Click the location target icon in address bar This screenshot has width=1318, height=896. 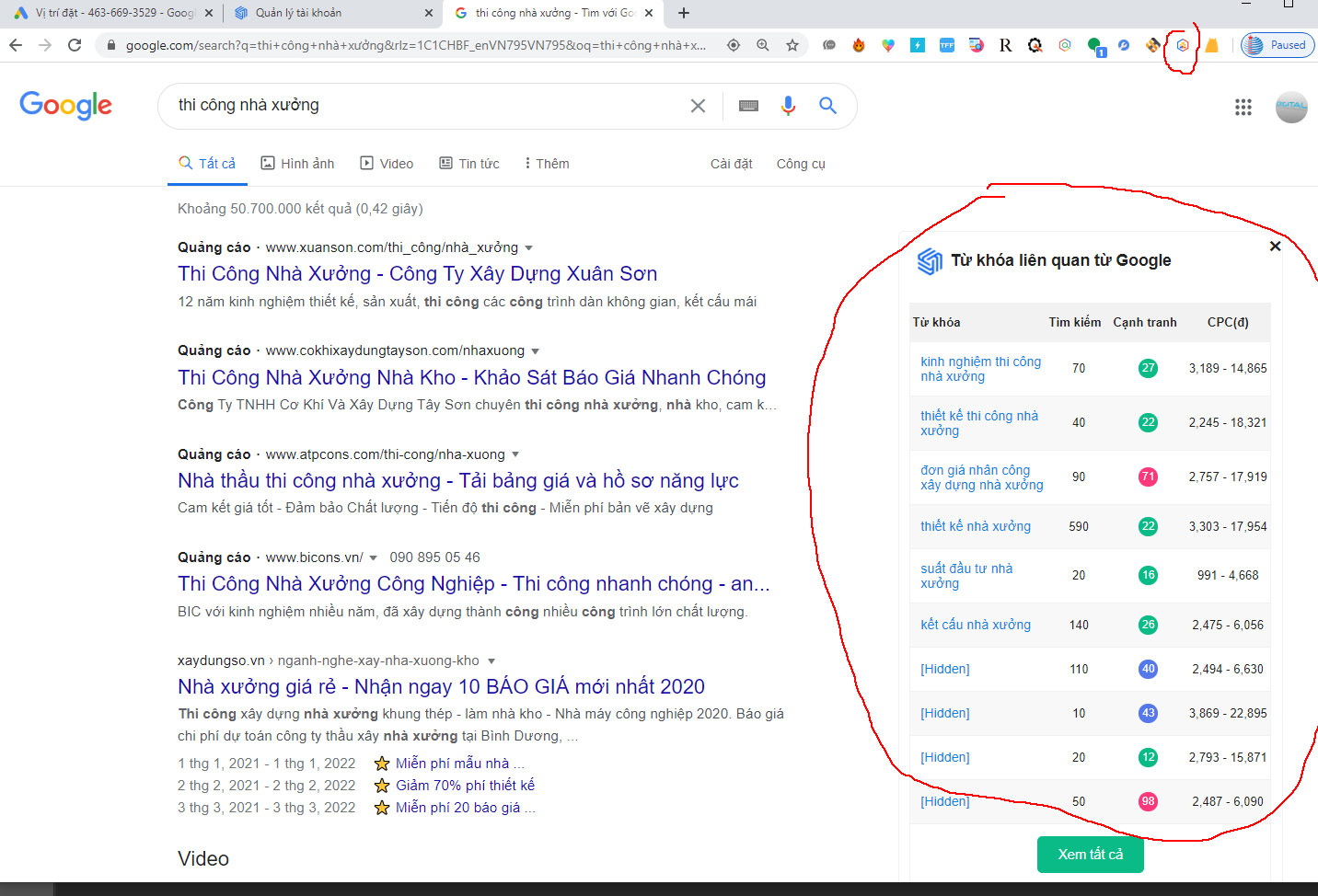(x=734, y=45)
